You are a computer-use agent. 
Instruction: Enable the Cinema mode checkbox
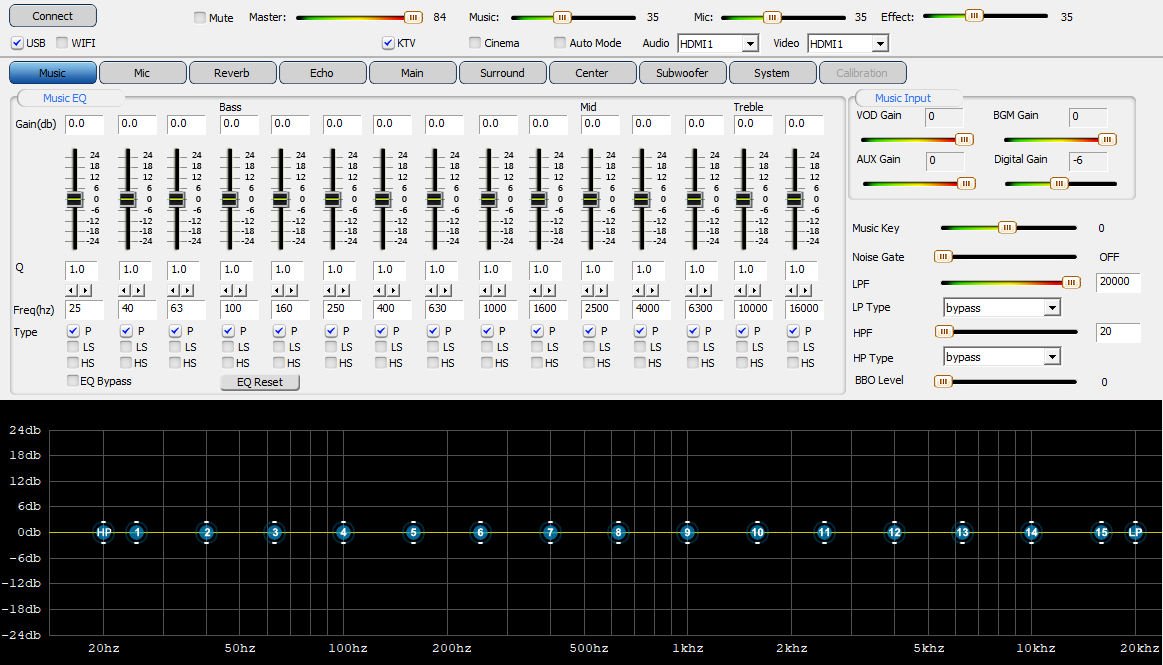(475, 43)
